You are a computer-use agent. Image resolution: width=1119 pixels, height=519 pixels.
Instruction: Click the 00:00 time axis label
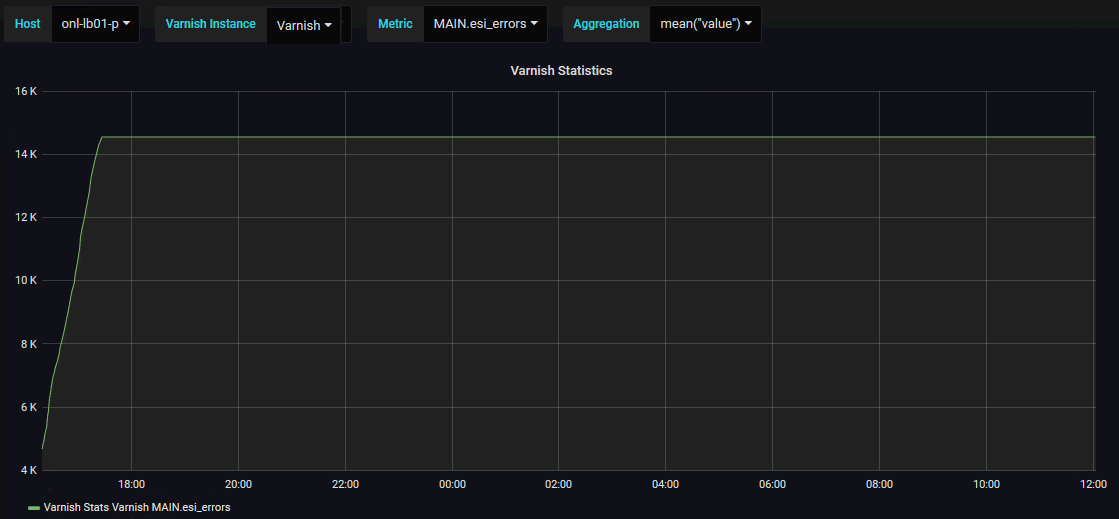click(452, 484)
